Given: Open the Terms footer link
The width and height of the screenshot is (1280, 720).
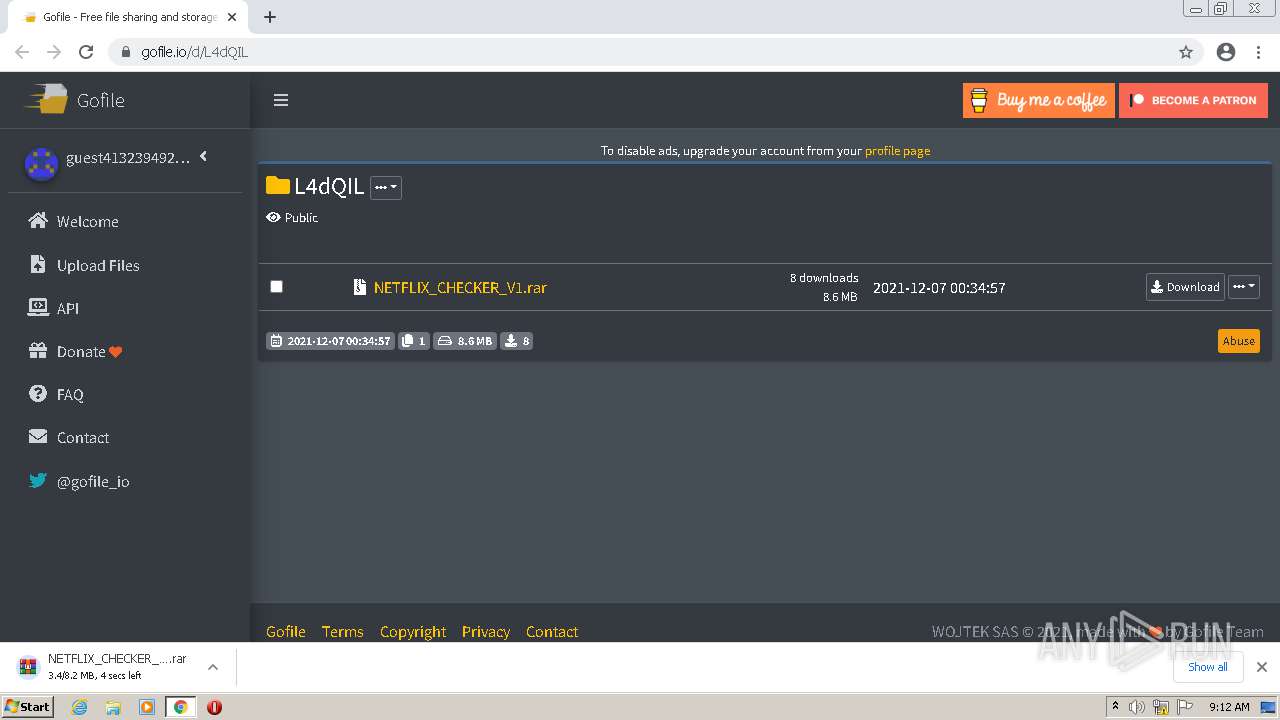Looking at the screenshot, I should coord(342,632).
